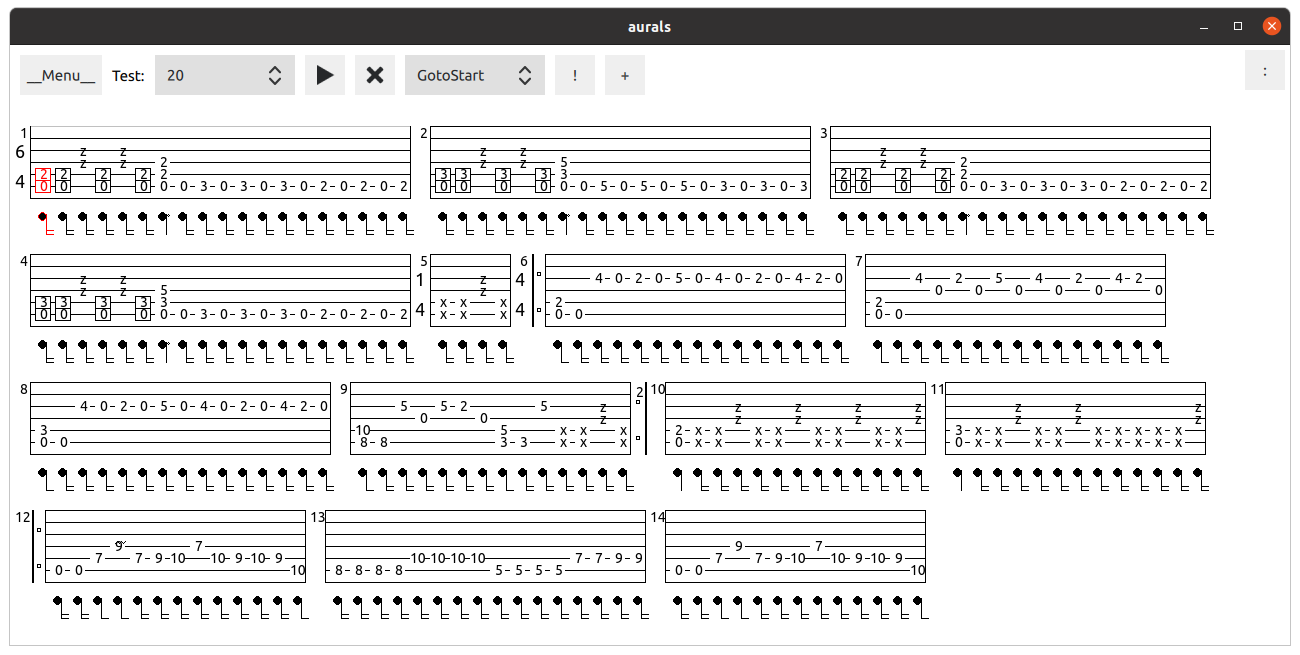Click the first rhythm note under measure 13
Image resolution: width=1300 pixels, height=655 pixels.
pos(341,608)
